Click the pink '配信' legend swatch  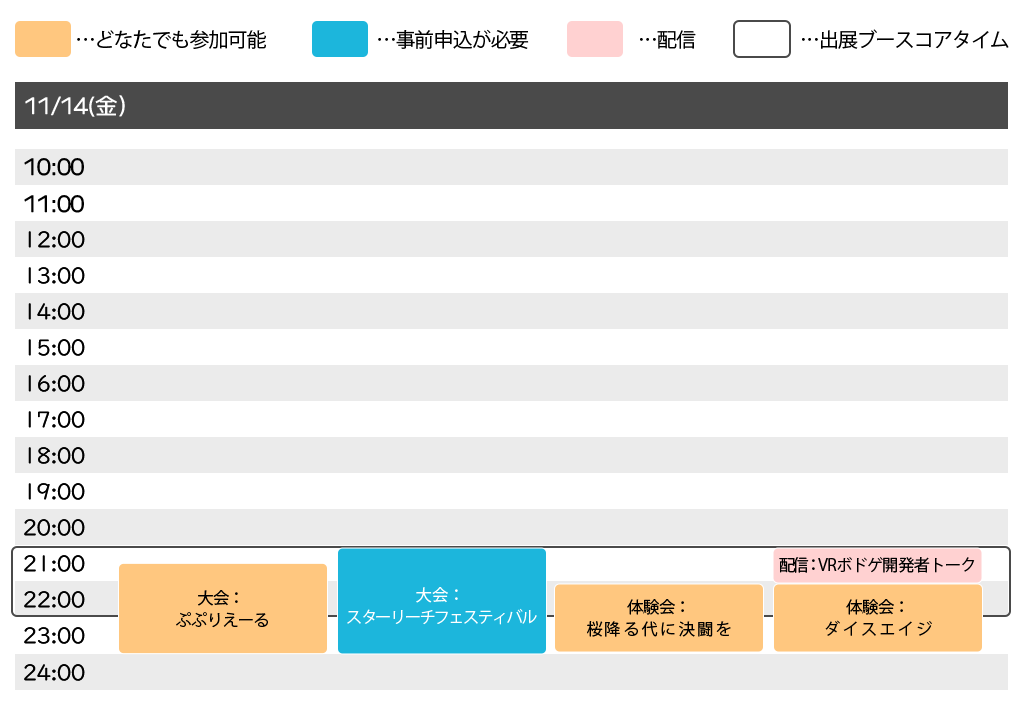[594, 40]
